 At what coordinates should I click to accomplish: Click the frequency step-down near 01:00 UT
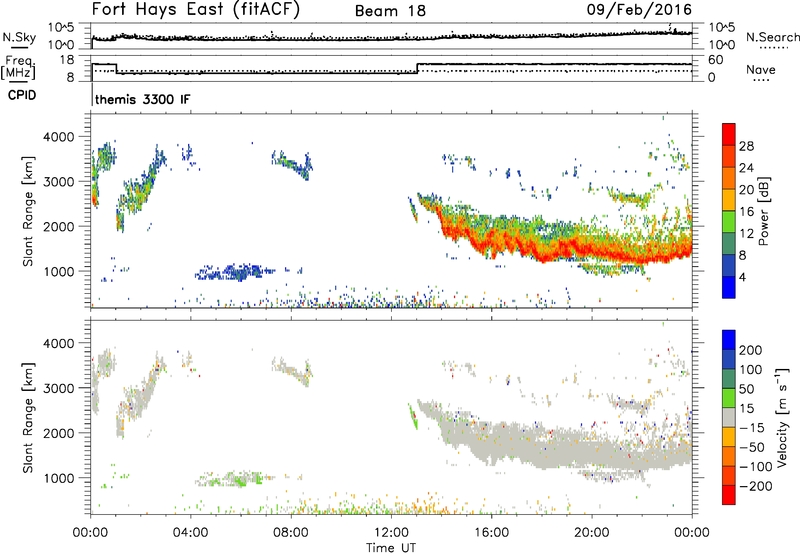tap(116, 68)
